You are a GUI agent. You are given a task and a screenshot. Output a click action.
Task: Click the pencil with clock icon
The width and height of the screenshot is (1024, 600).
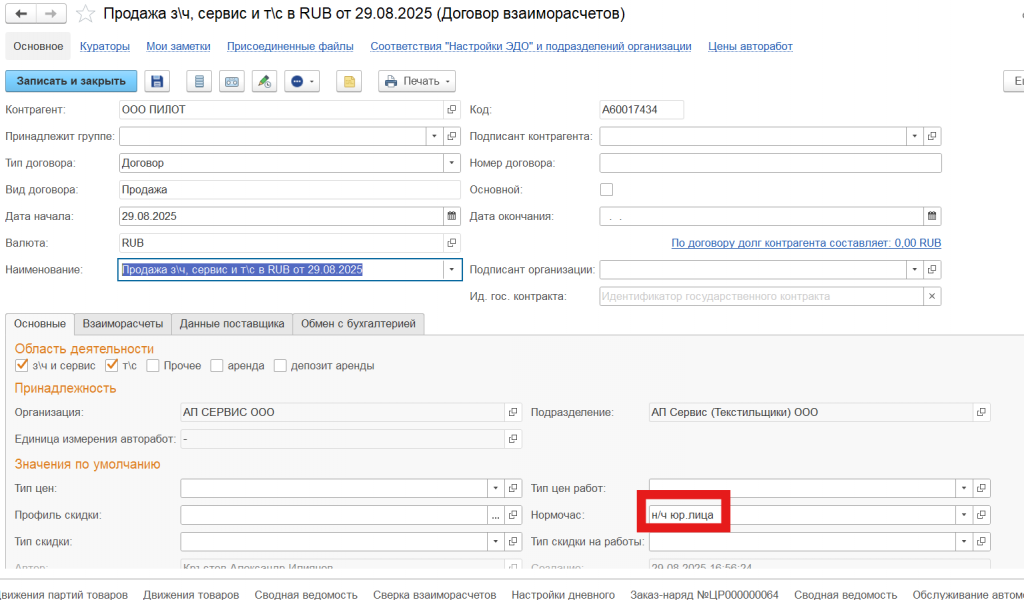[x=264, y=81]
